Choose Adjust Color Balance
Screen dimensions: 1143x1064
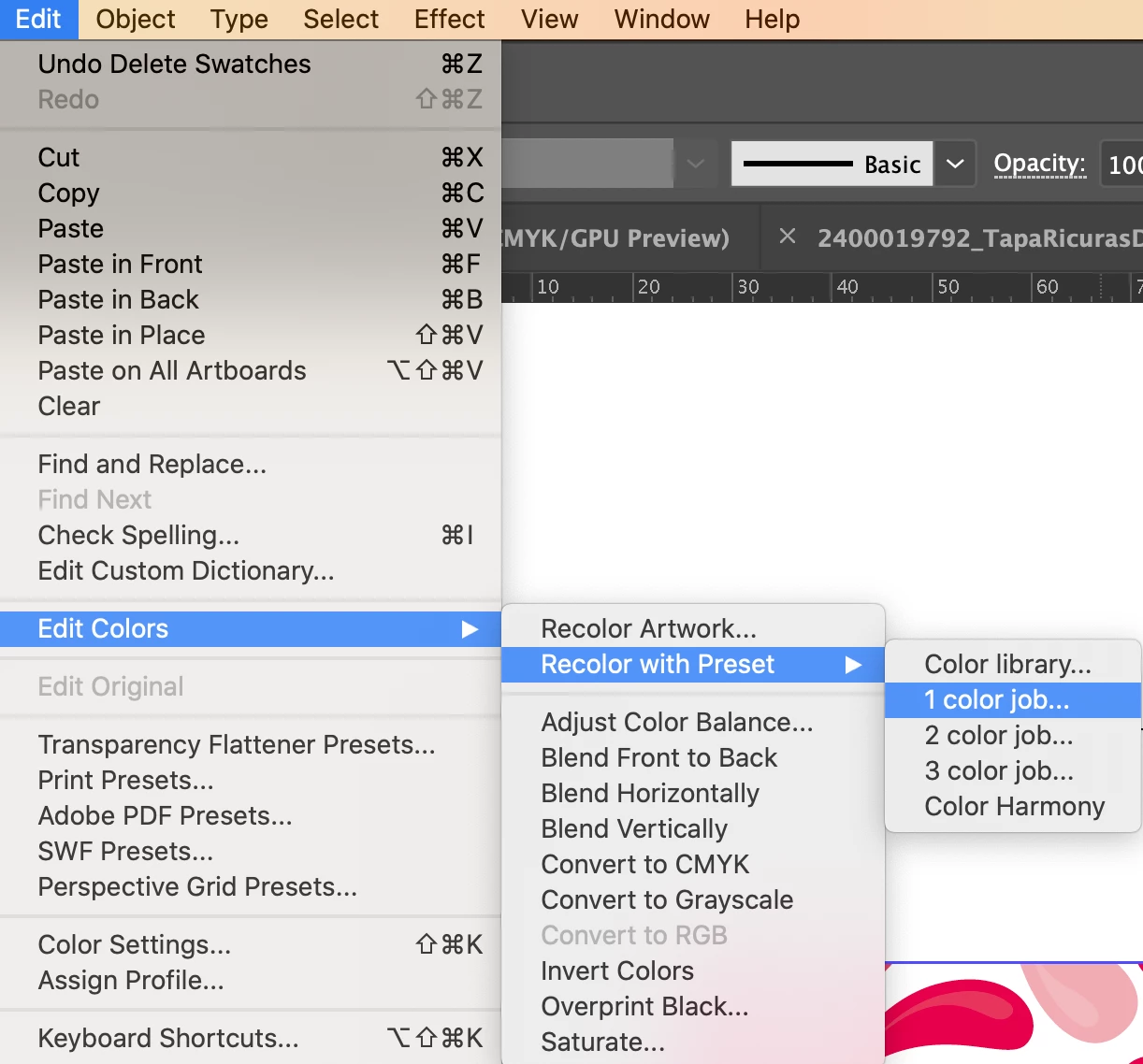coord(693,722)
